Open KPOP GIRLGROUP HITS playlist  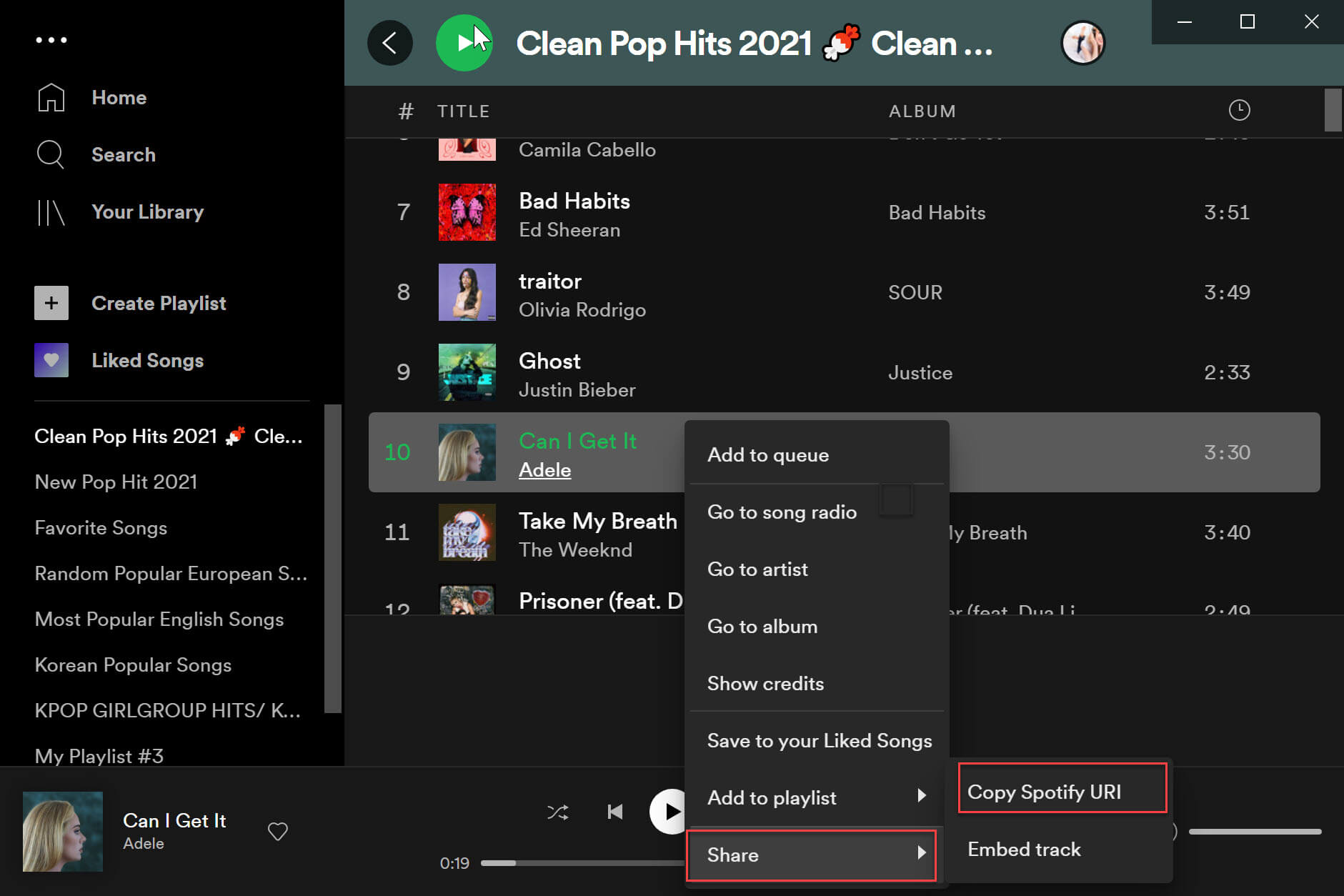click(168, 711)
